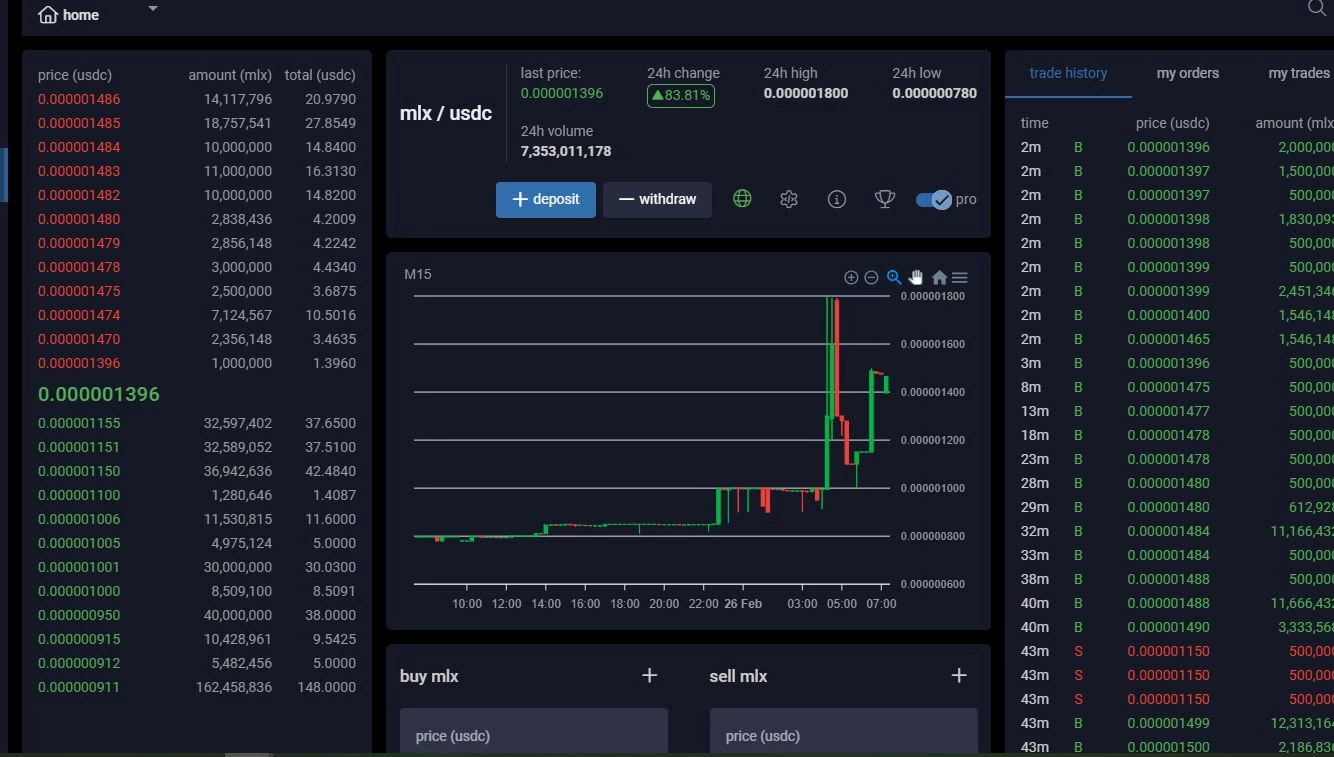Click the buy price (usdc) input field

[x=534, y=732]
